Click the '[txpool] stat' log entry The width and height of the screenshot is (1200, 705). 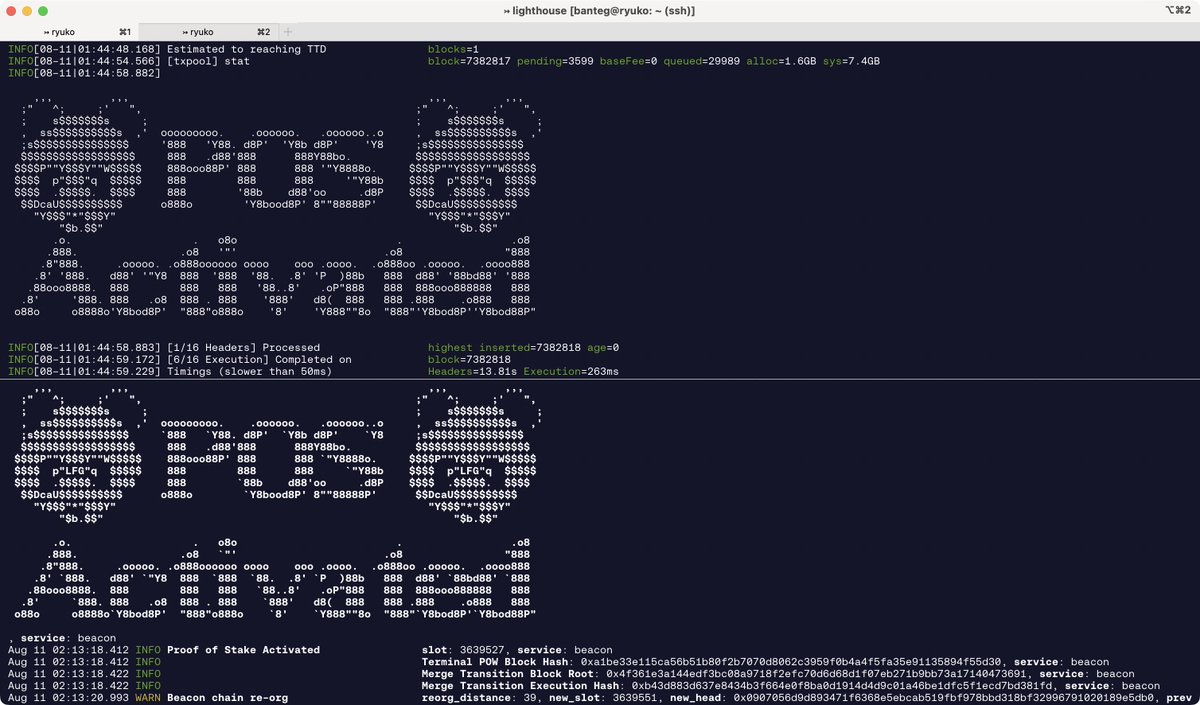208,61
